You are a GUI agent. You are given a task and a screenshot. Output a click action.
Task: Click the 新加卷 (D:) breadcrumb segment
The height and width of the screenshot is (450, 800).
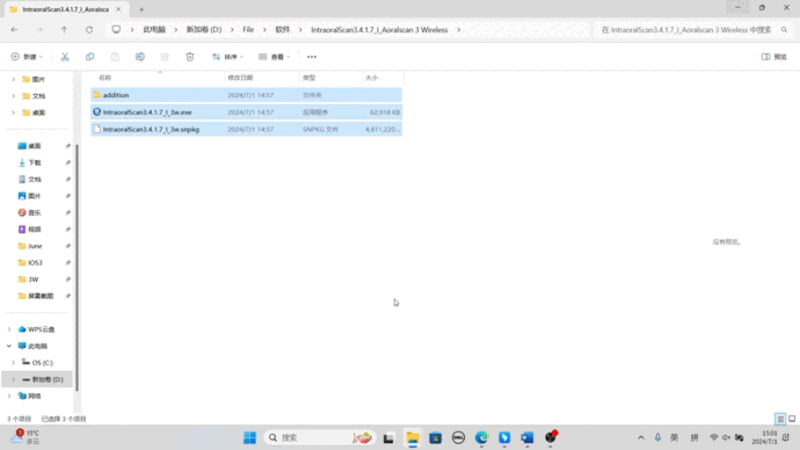click(204, 30)
